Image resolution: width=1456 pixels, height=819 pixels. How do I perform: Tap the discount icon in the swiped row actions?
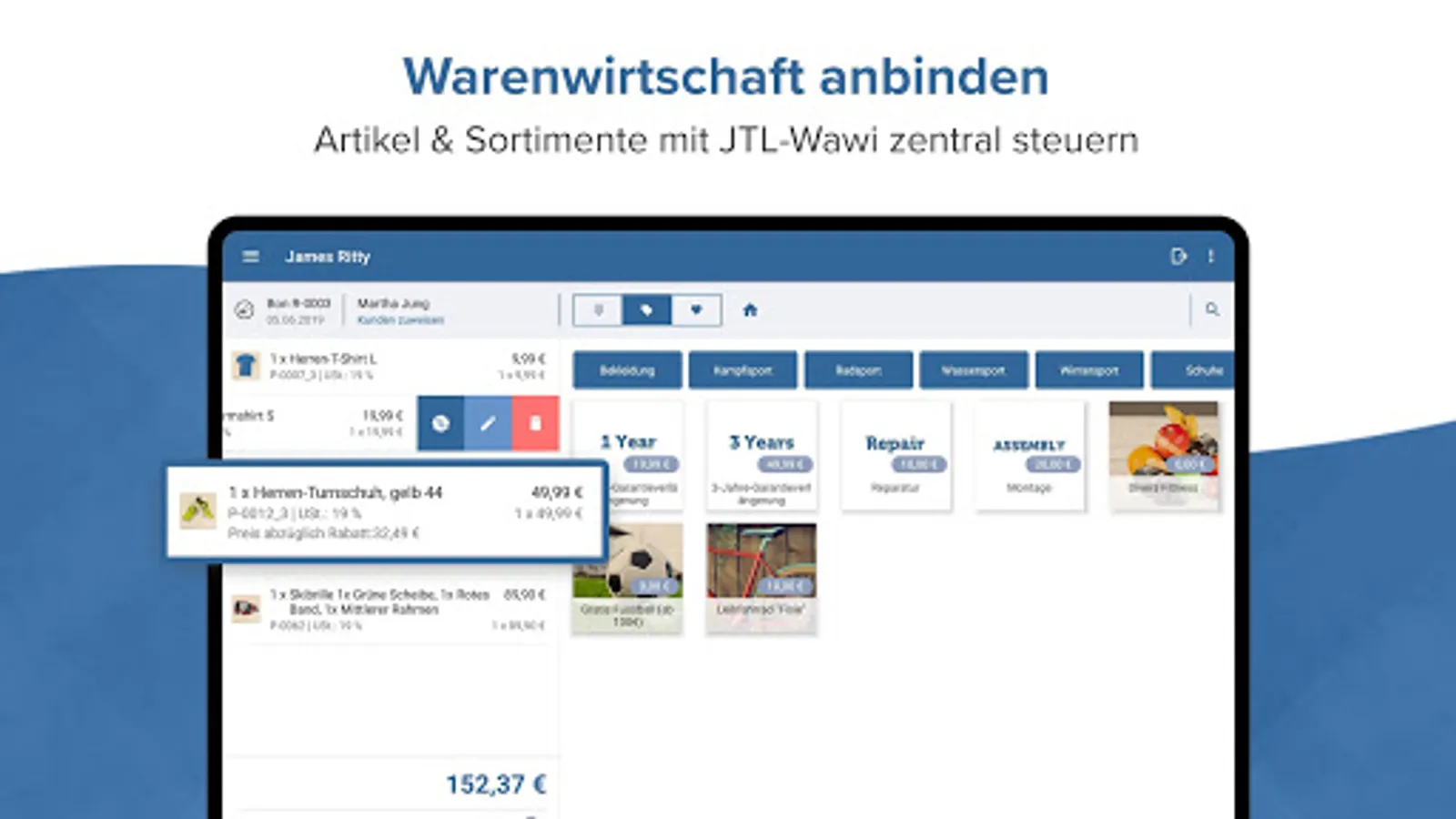(x=440, y=423)
